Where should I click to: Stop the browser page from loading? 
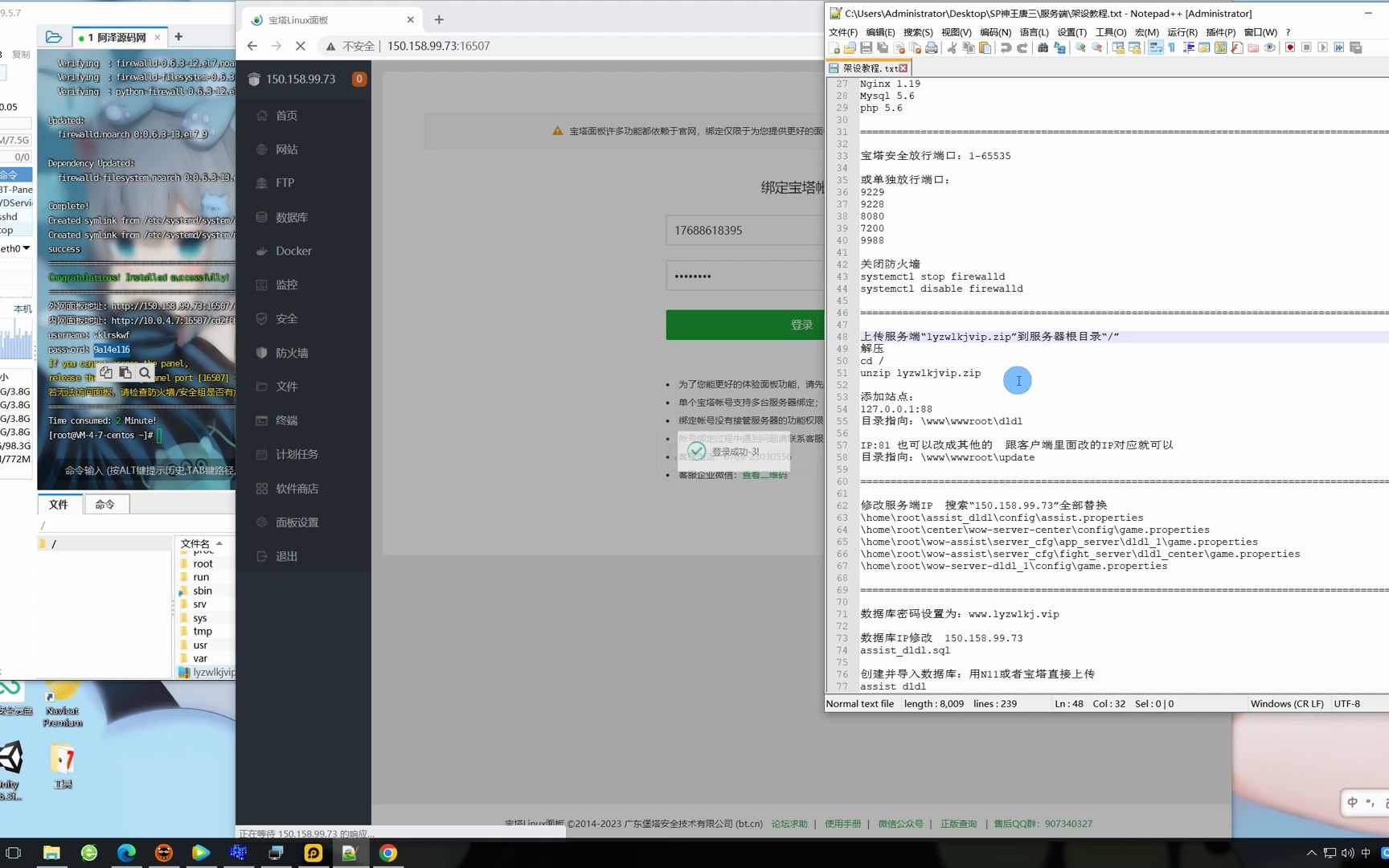[301, 46]
